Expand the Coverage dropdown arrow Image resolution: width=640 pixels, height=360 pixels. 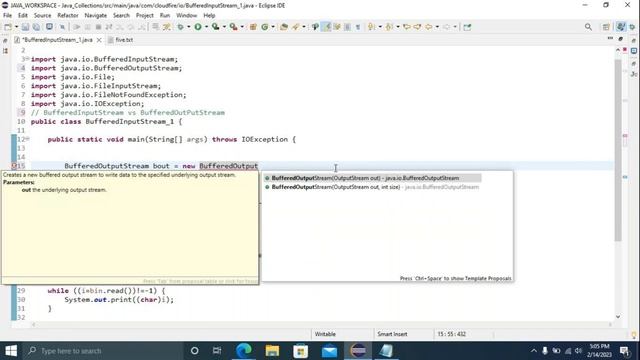click(224, 27)
